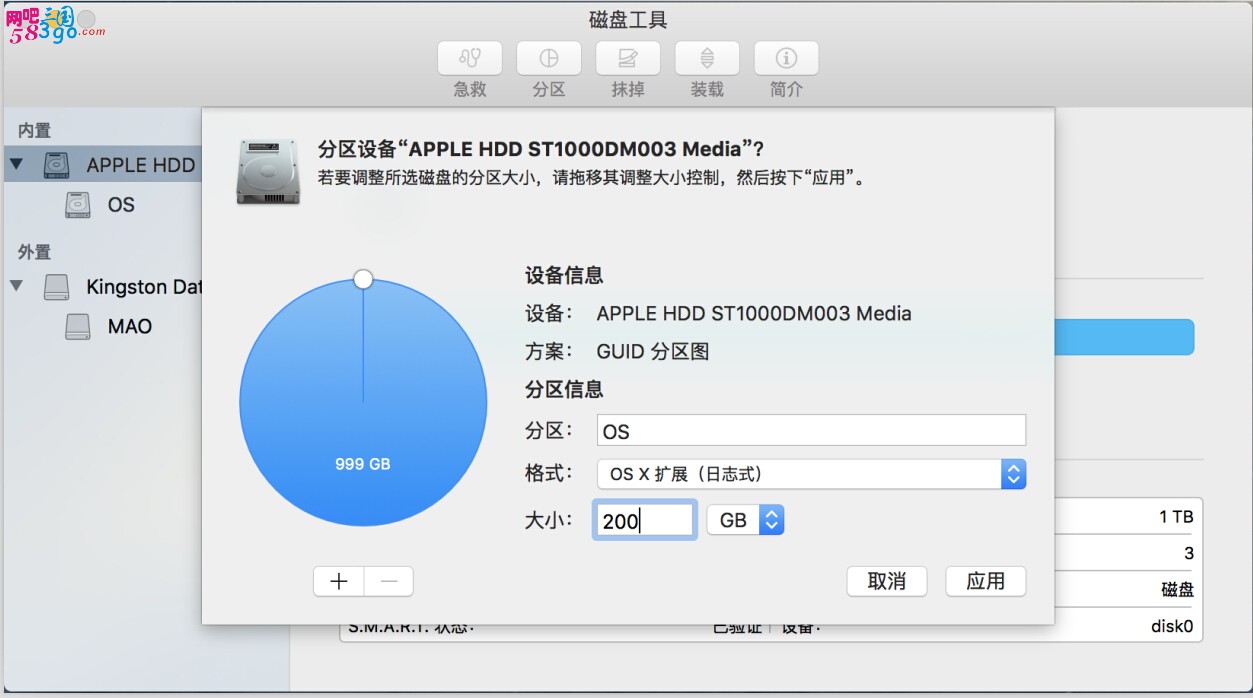Open the GB size unit dropdown
Viewport: 1253px width, 698px height.
pyautogui.click(x=745, y=520)
